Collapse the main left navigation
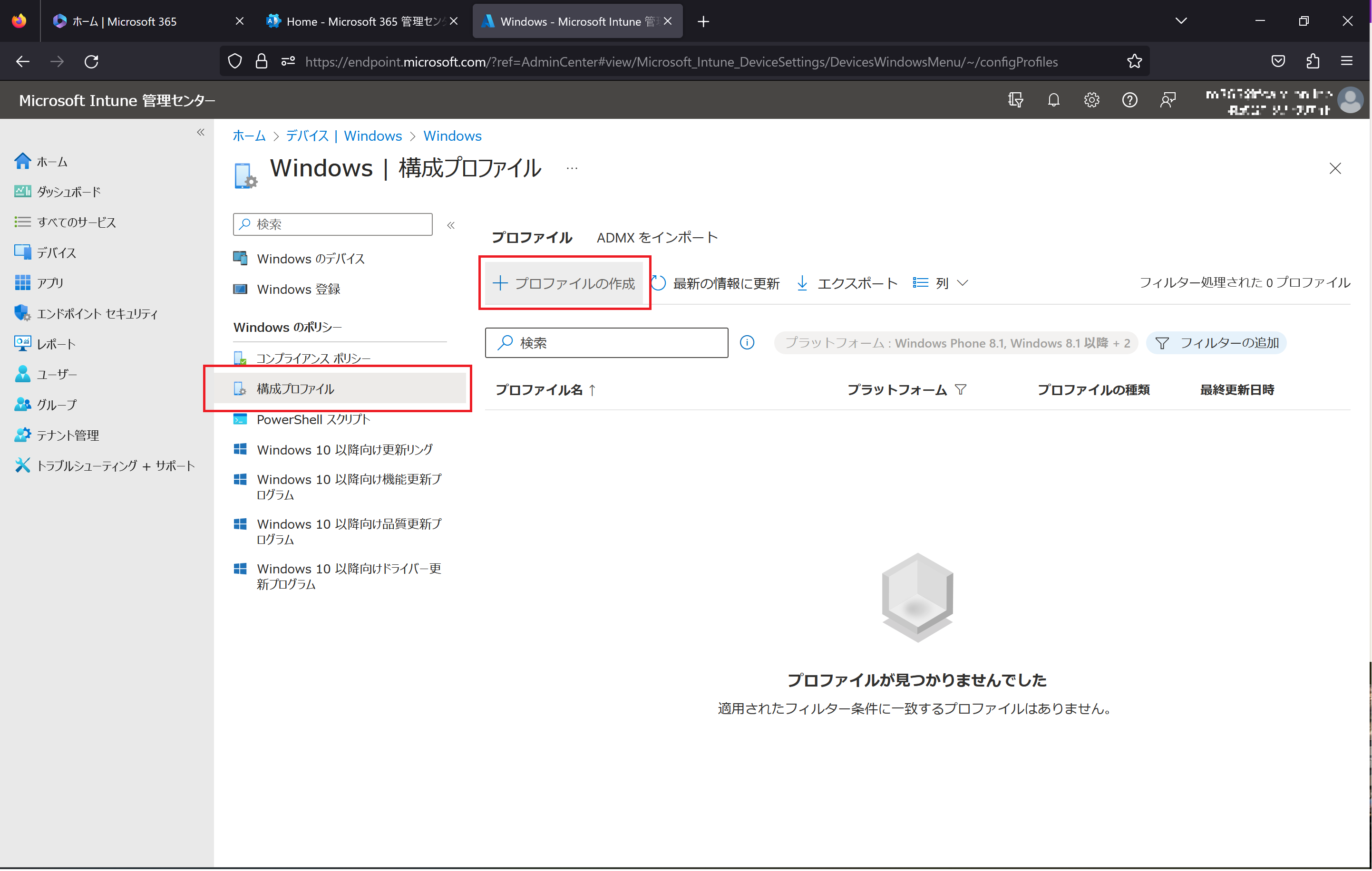 click(x=201, y=132)
